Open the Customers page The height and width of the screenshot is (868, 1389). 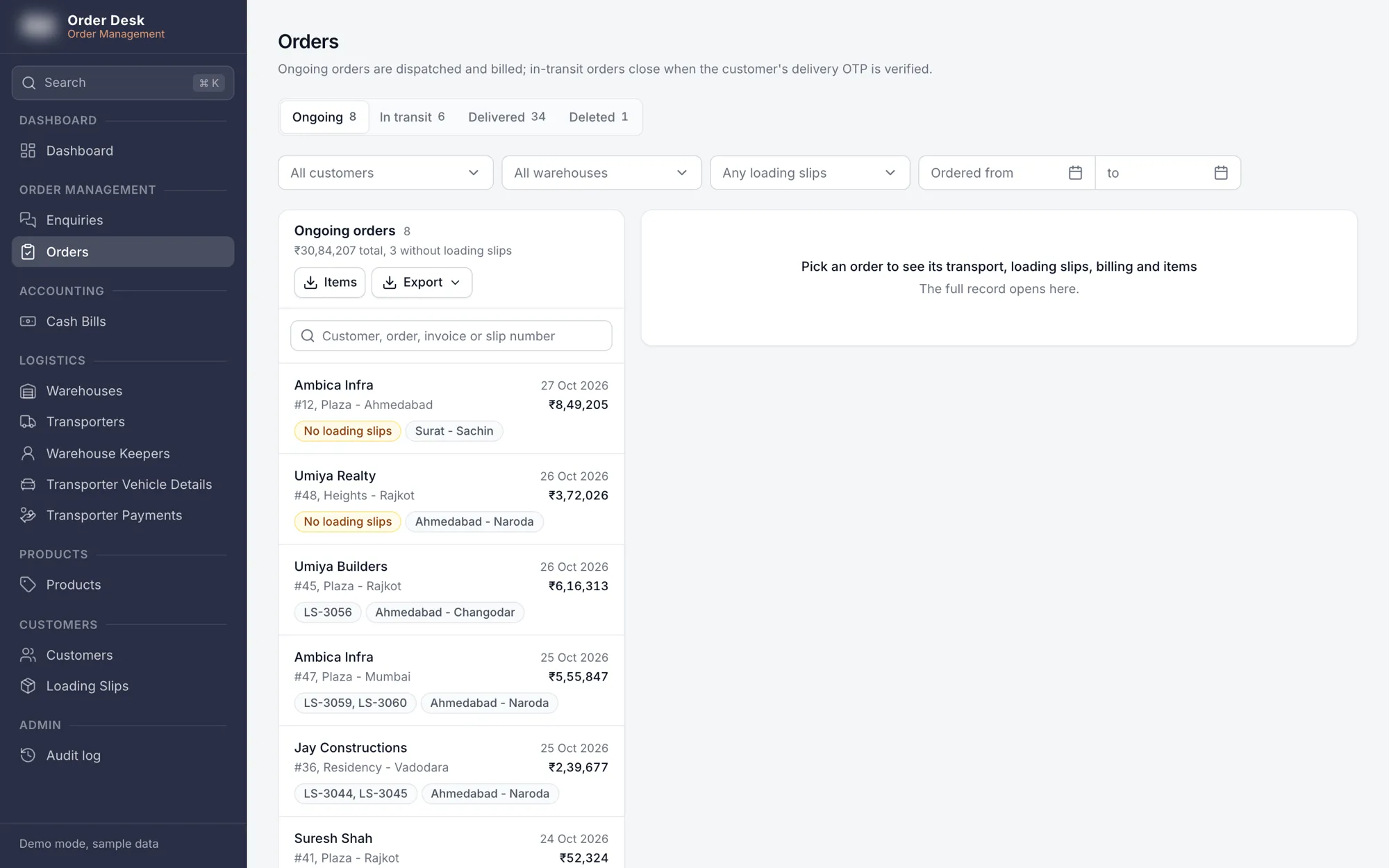123,655
